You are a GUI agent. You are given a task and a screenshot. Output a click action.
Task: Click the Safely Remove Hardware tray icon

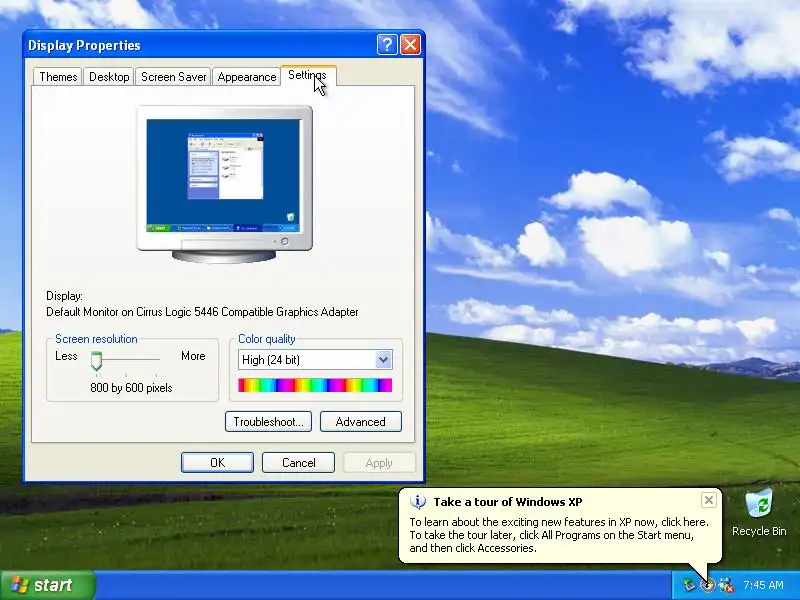pyautogui.click(x=689, y=585)
